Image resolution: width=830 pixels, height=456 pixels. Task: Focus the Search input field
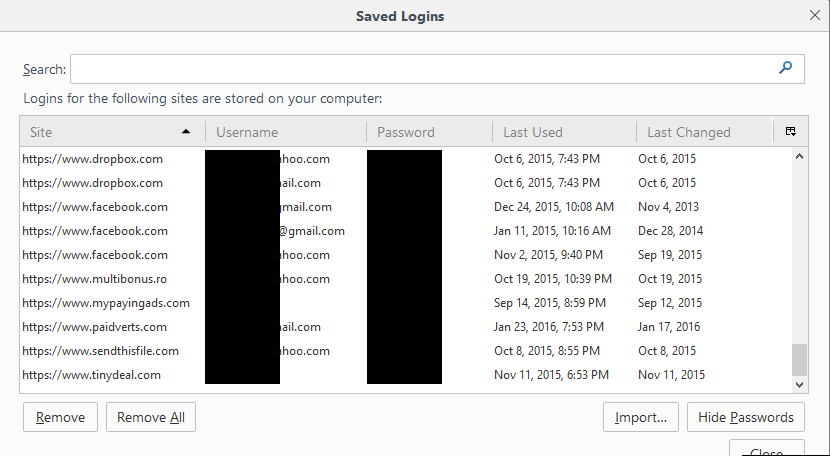437,69
